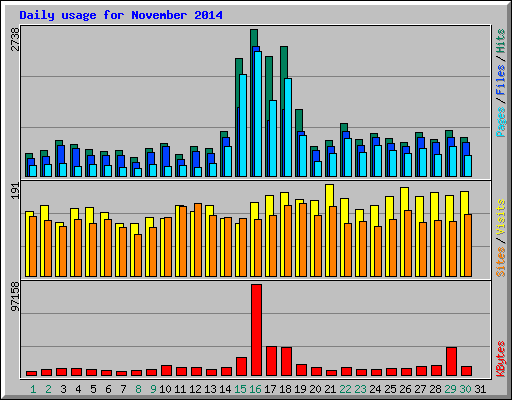Select day 28 on the date axis

tap(435, 389)
